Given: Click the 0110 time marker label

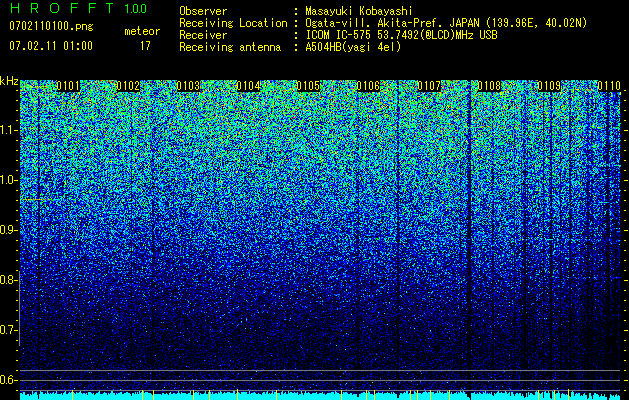Looking at the screenshot, I should (x=609, y=86).
